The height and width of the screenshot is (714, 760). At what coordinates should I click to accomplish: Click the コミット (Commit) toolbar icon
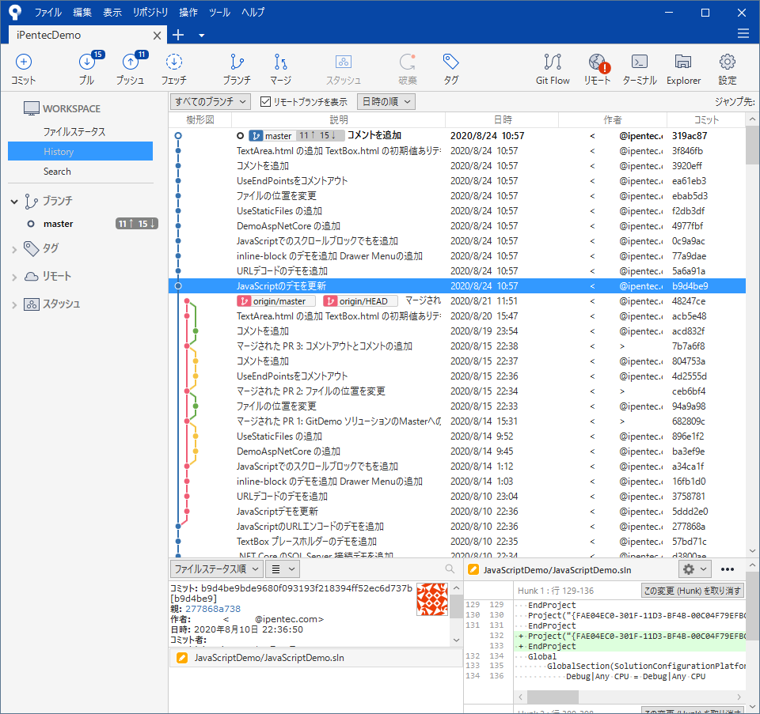point(23,69)
